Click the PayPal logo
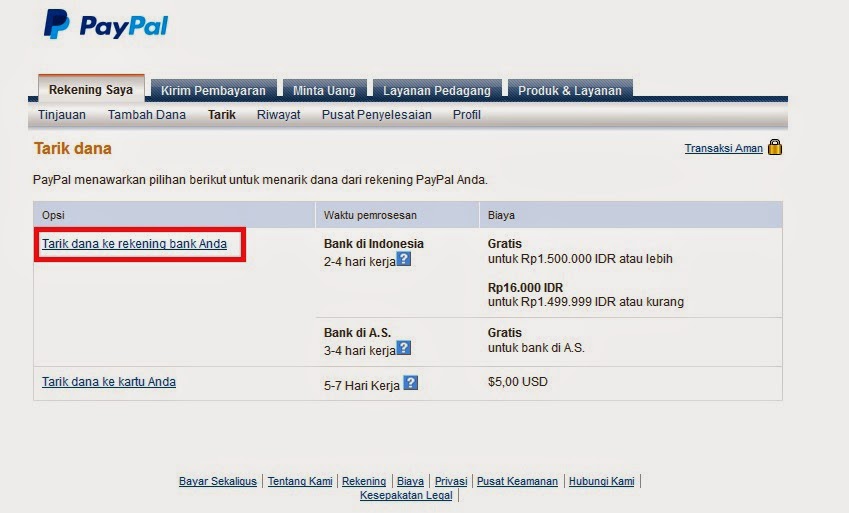Screen dimensions: 849x513 click(x=106, y=24)
